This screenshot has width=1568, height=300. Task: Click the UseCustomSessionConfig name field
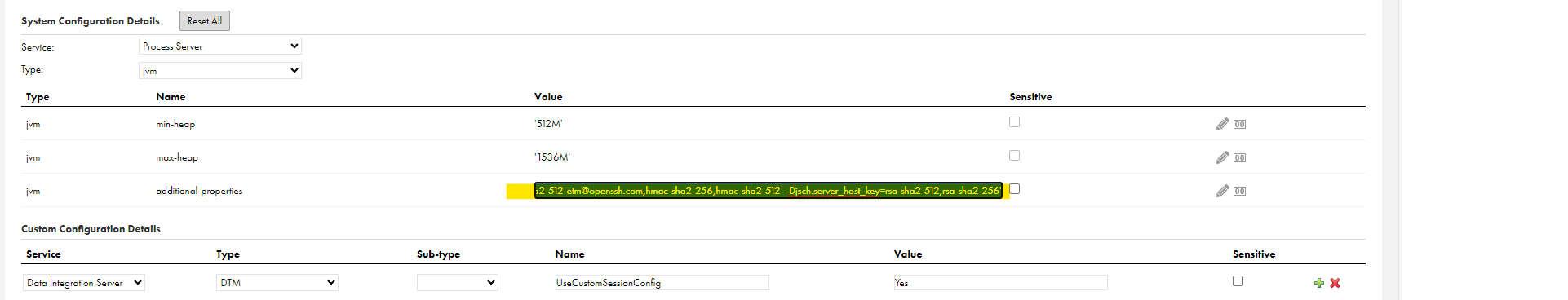point(662,283)
